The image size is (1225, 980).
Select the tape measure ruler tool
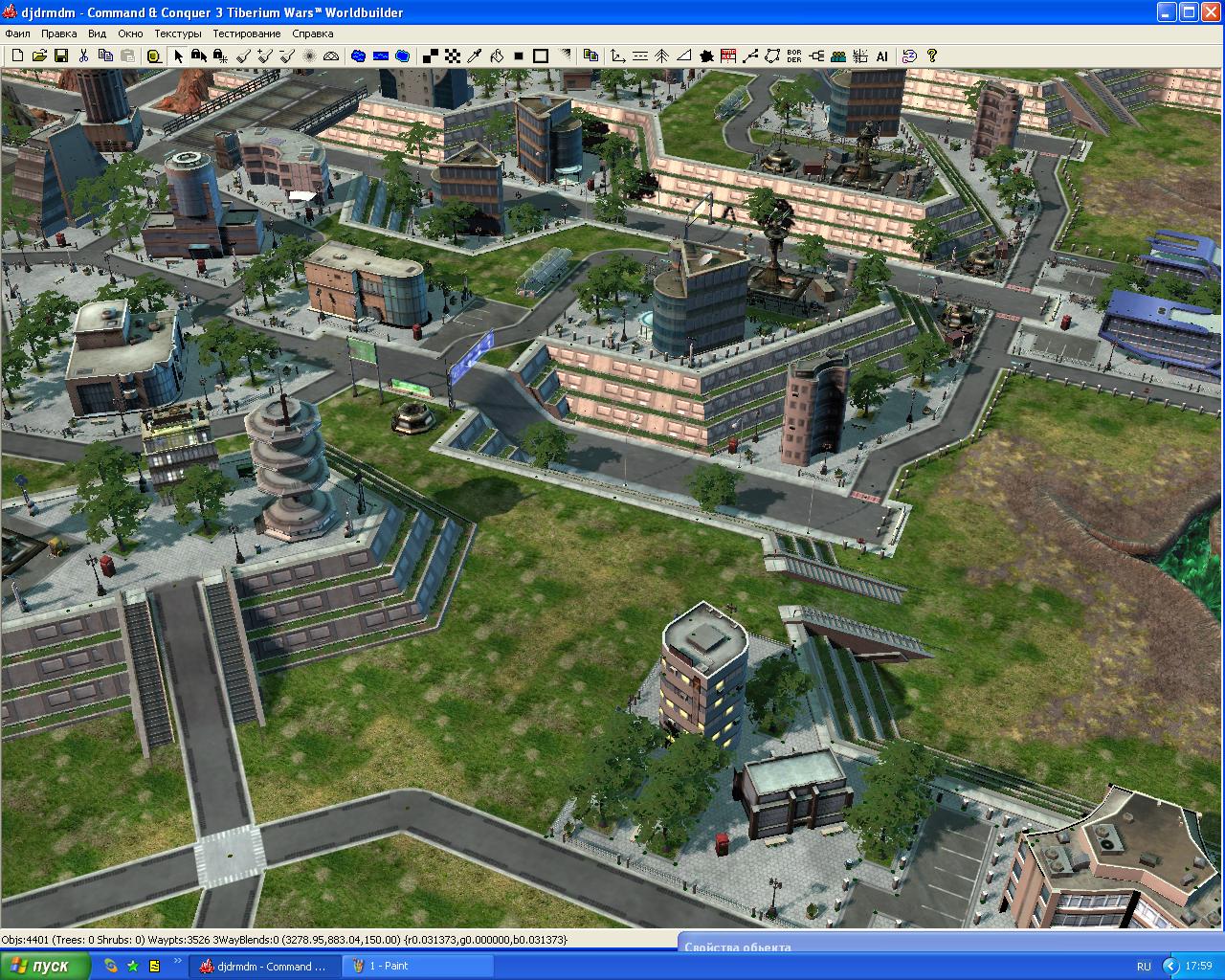153,56
